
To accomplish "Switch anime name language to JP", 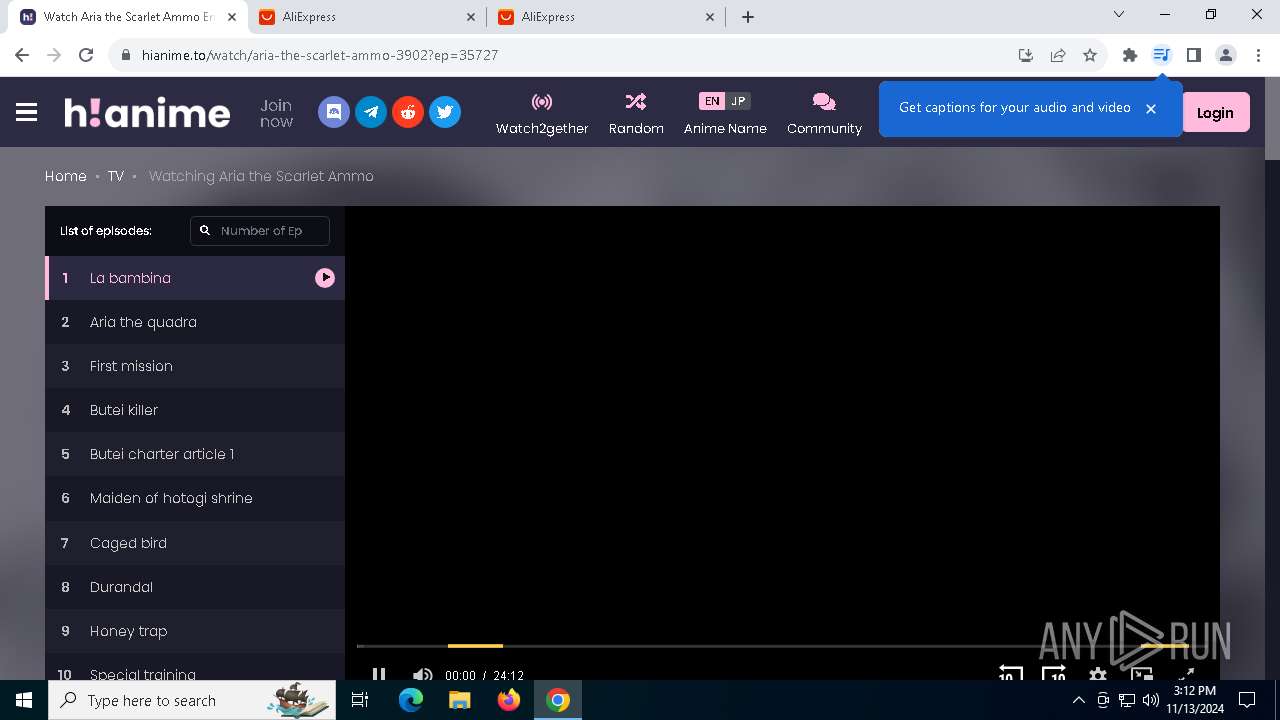I will point(738,101).
